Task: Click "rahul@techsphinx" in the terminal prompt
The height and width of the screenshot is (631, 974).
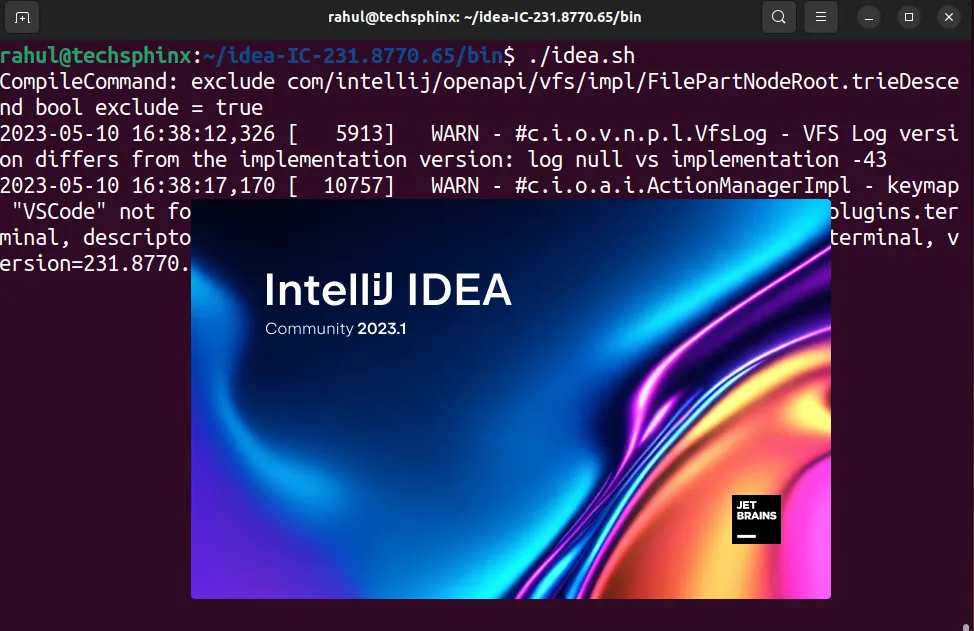Action: 96,56
